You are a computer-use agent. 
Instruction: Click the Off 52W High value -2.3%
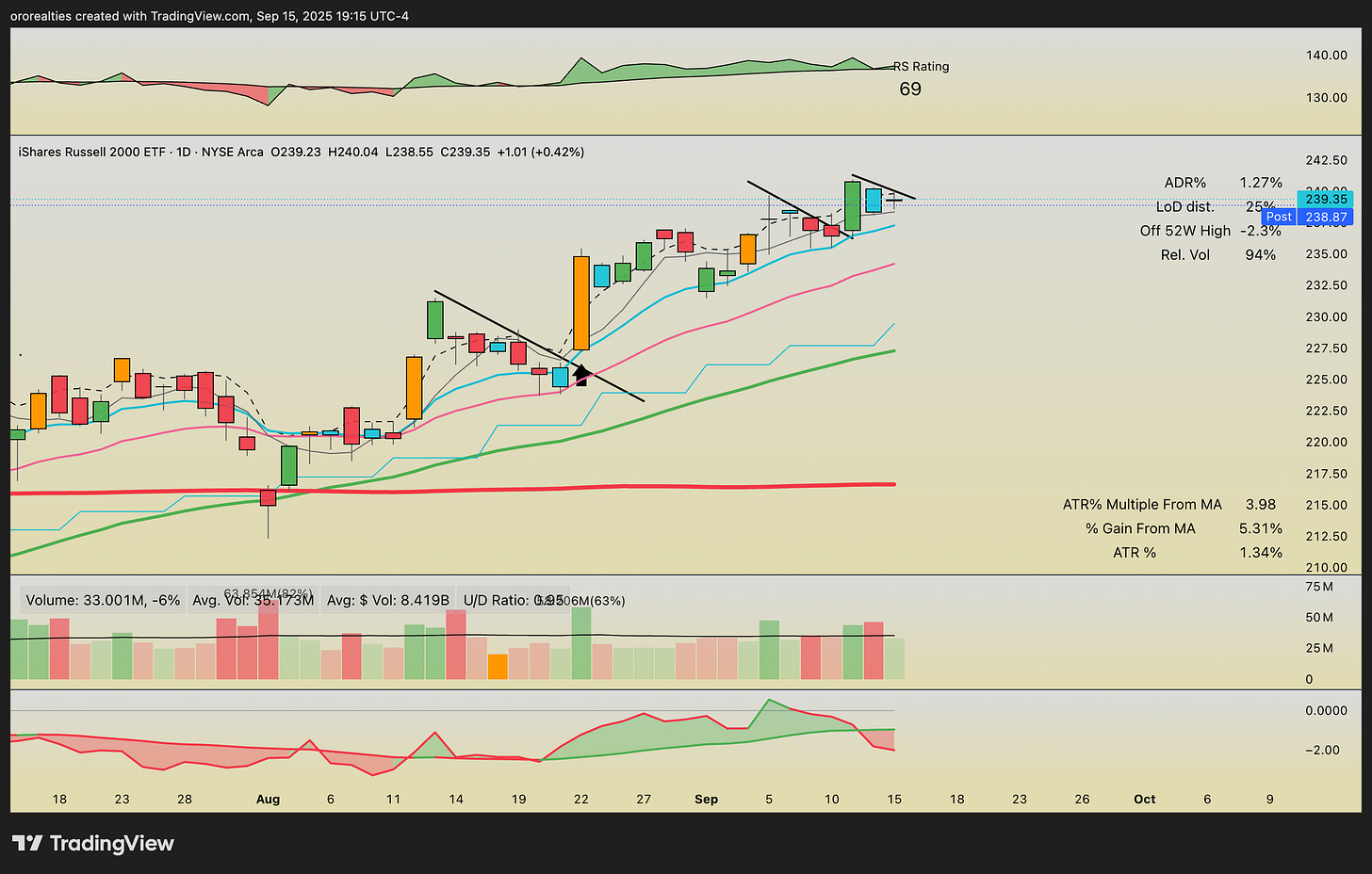coord(1261,231)
